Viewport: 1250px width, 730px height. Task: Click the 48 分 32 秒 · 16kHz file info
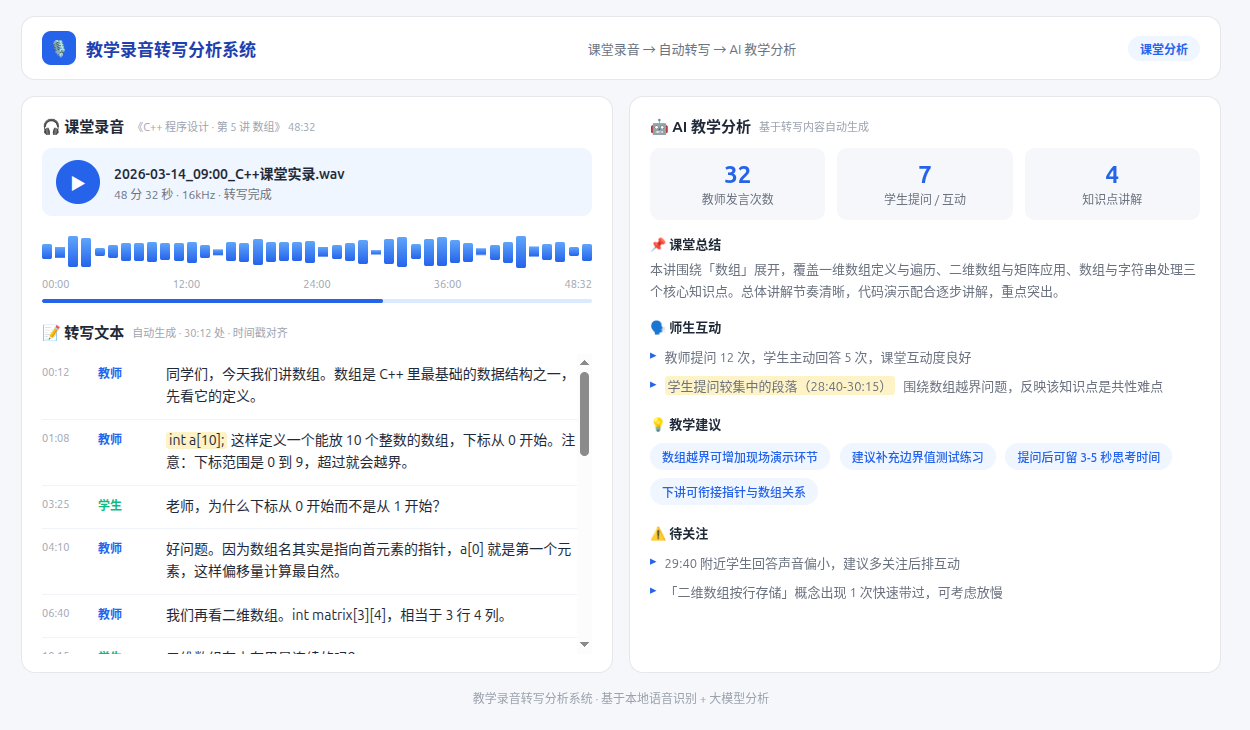point(193,194)
